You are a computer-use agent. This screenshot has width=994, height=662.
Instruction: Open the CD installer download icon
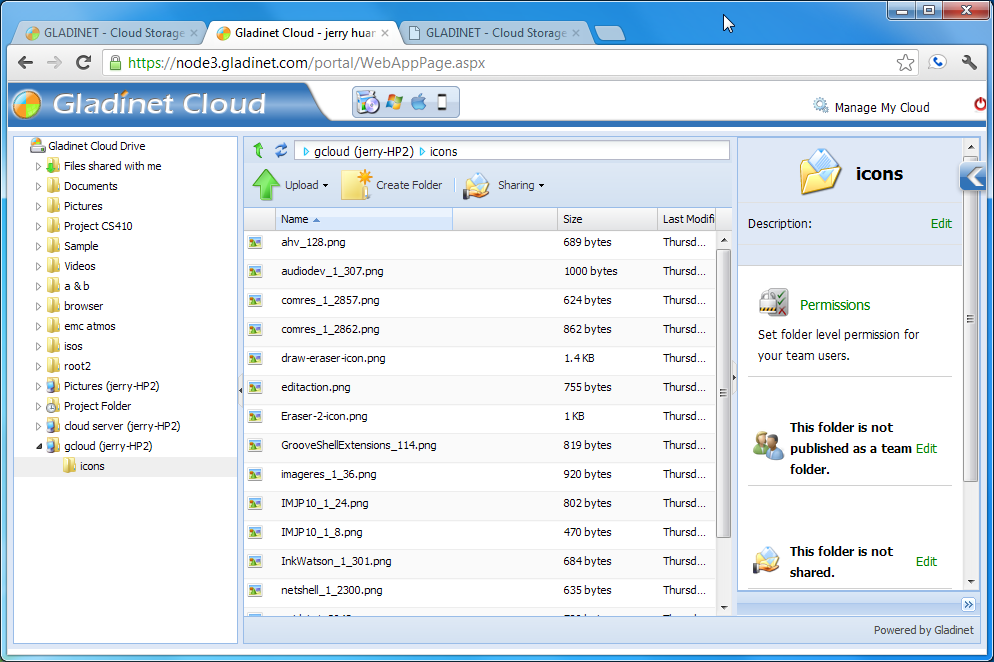[x=368, y=102]
